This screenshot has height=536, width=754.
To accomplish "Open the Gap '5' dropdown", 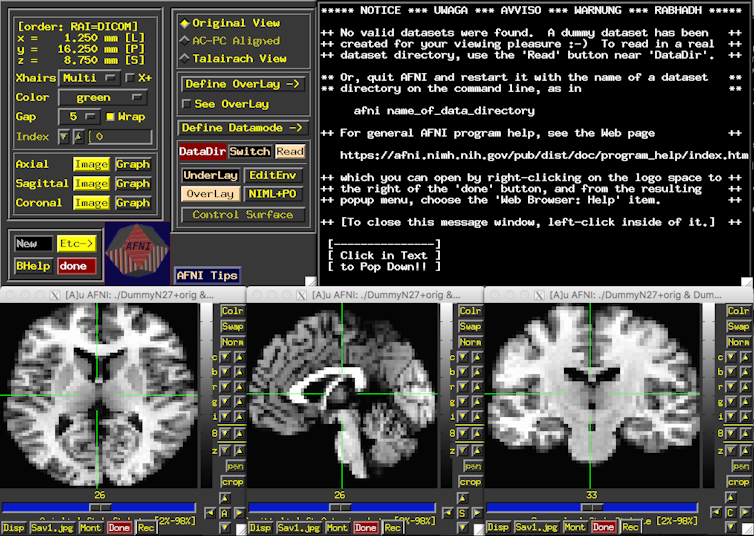I will (79, 117).
